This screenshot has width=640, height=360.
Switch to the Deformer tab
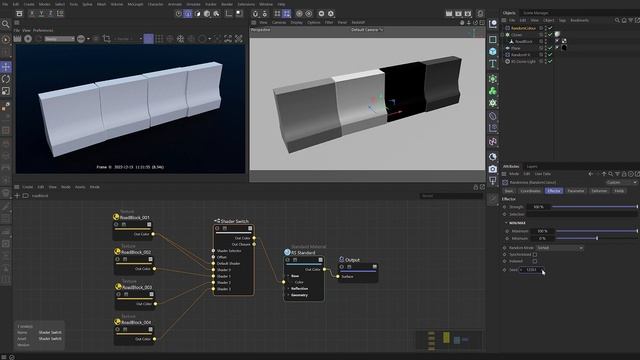click(599, 191)
